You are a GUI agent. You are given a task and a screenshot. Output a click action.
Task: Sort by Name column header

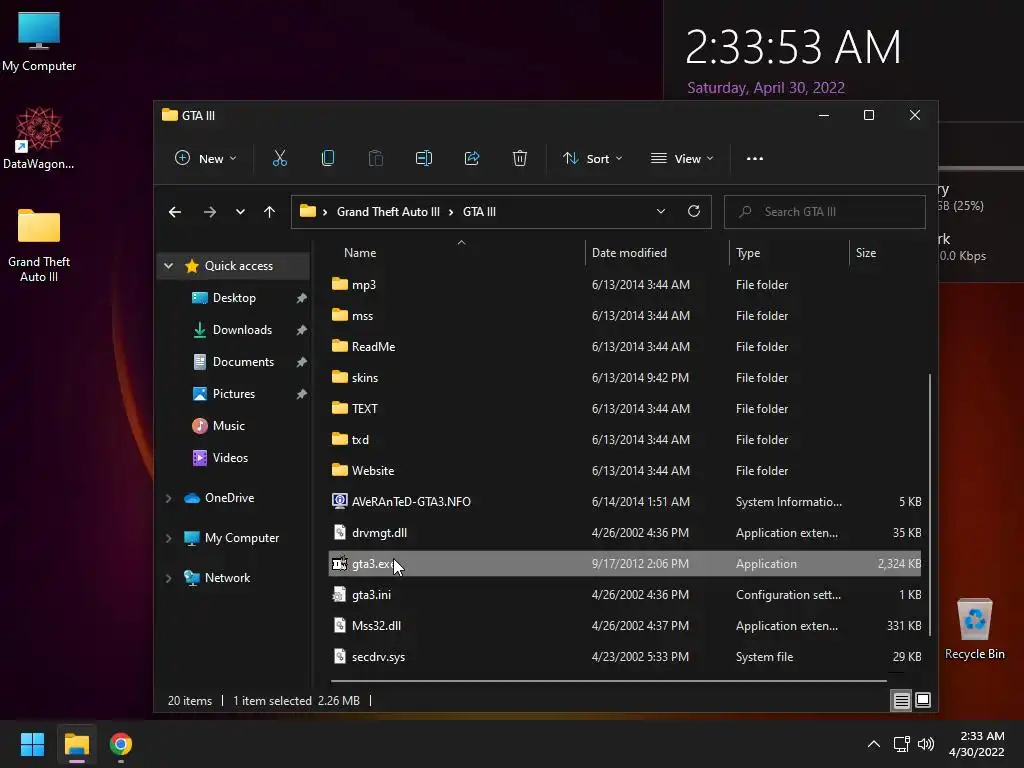(360, 253)
